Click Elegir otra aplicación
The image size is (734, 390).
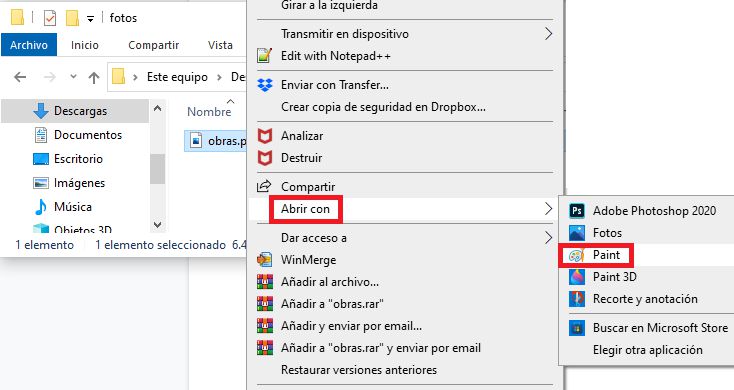point(647,350)
